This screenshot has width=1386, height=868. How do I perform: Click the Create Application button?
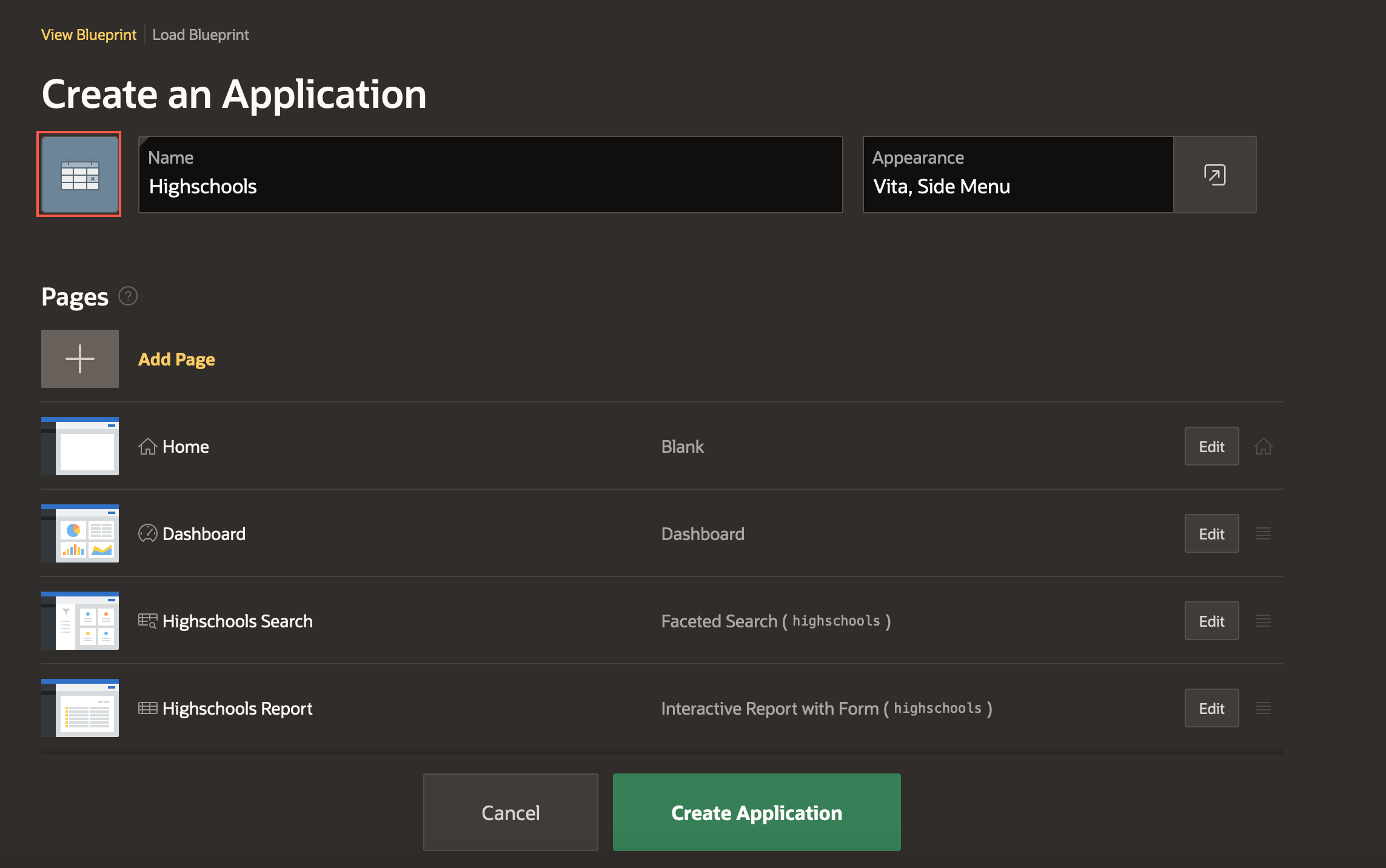757,812
